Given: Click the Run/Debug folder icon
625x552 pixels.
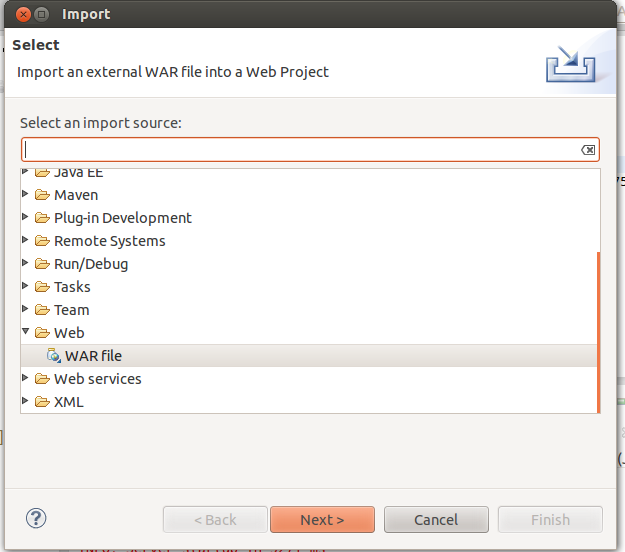Looking at the screenshot, I should [x=42, y=264].
